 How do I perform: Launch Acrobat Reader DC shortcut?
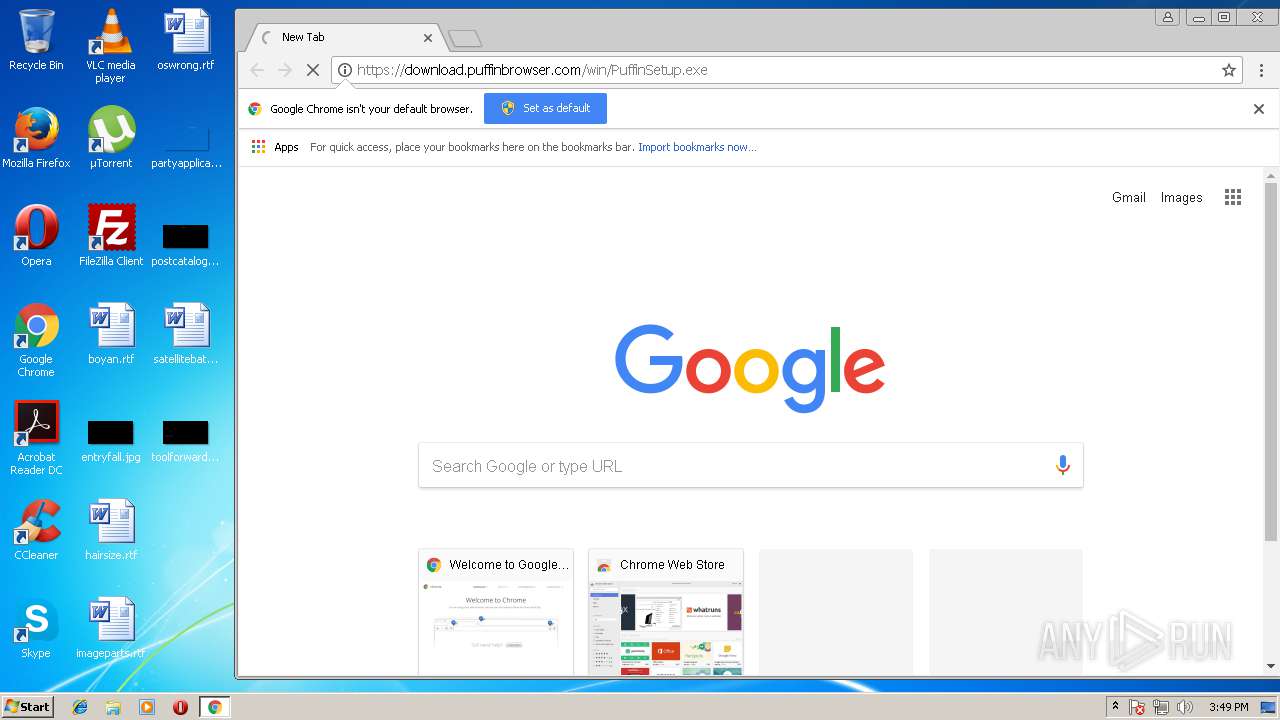pyautogui.click(x=36, y=438)
